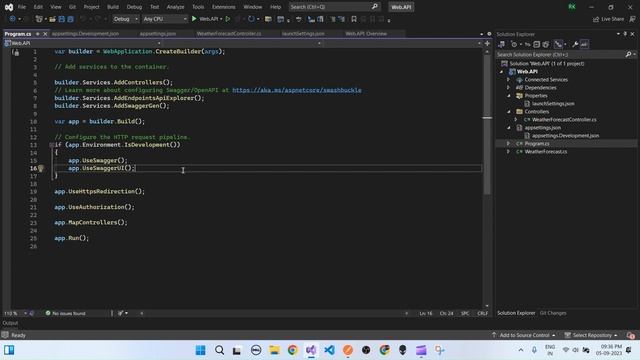
Task: Click Pending Changes Filter clock icon
Action: point(514,44)
